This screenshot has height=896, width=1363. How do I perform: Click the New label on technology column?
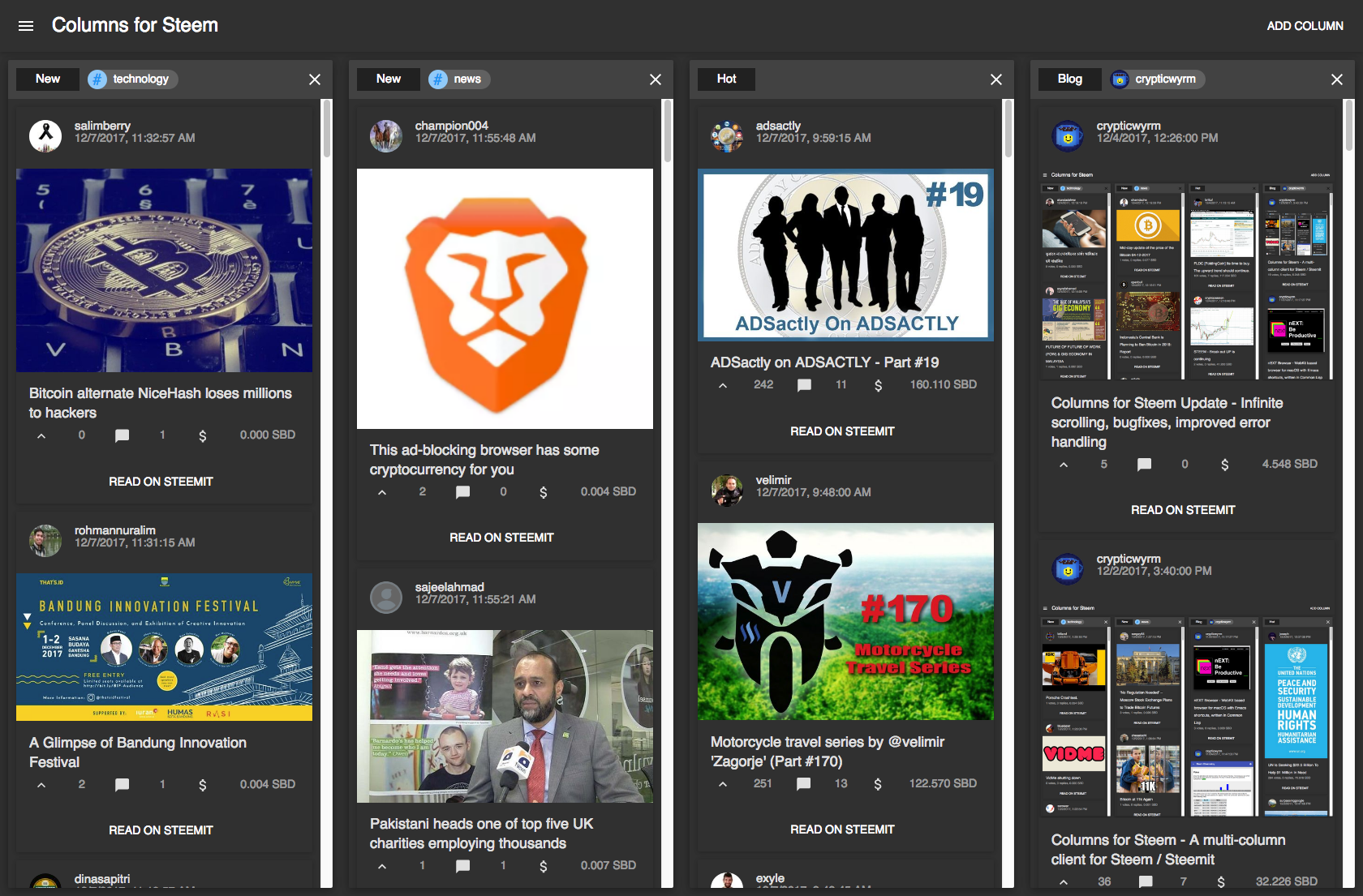click(48, 79)
